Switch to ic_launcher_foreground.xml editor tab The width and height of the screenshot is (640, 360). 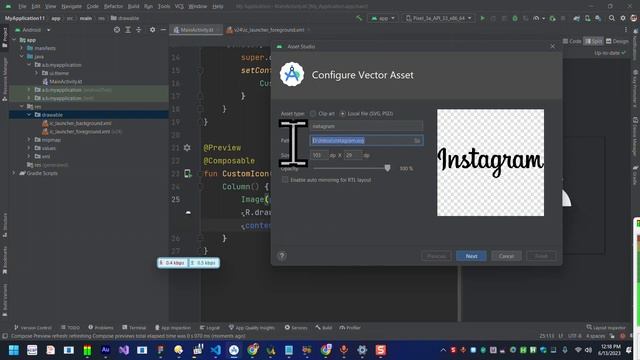tap(269, 30)
